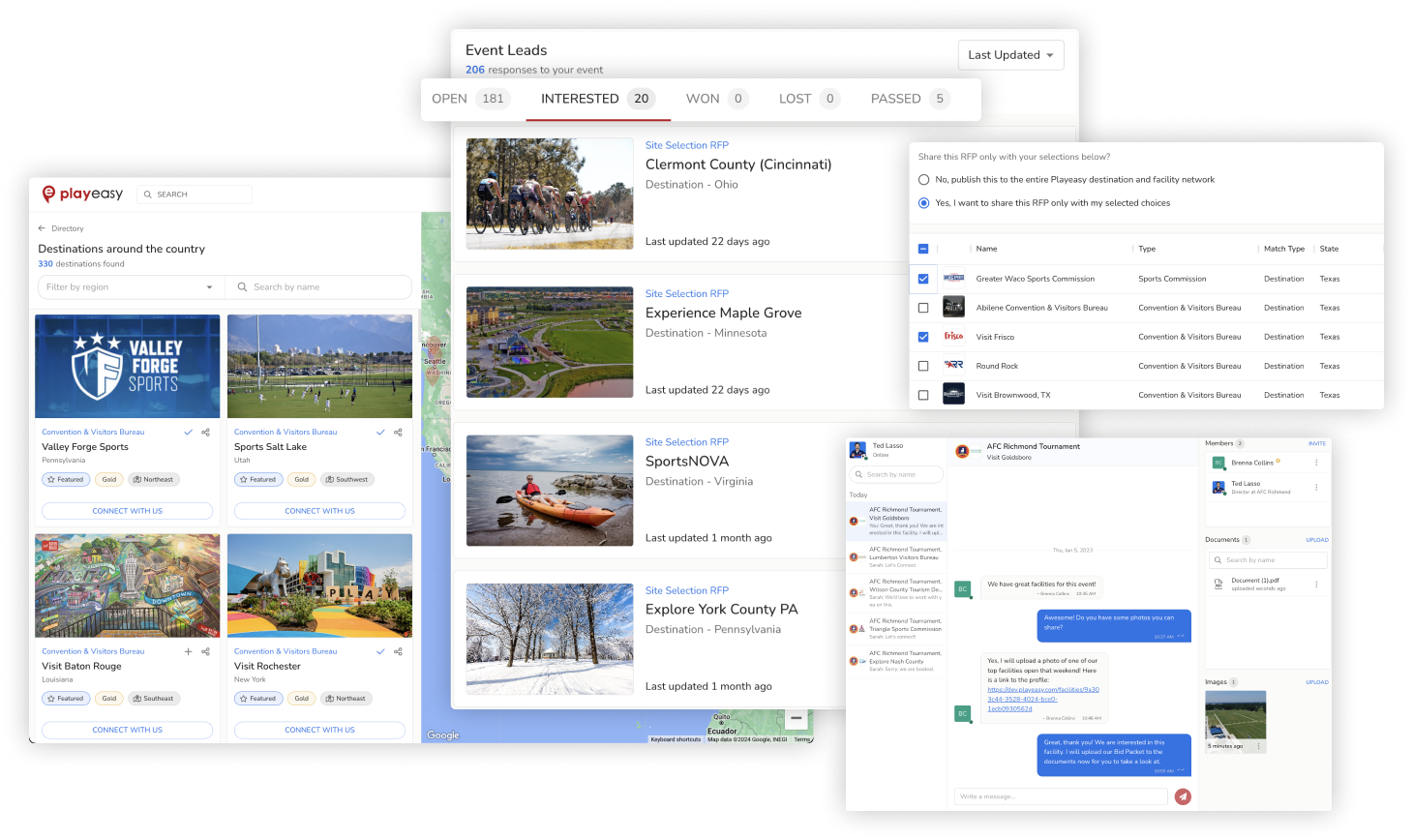Click share icon on Sports Salt Lake card
Viewport: 1413px width, 840px height.
[x=398, y=432]
